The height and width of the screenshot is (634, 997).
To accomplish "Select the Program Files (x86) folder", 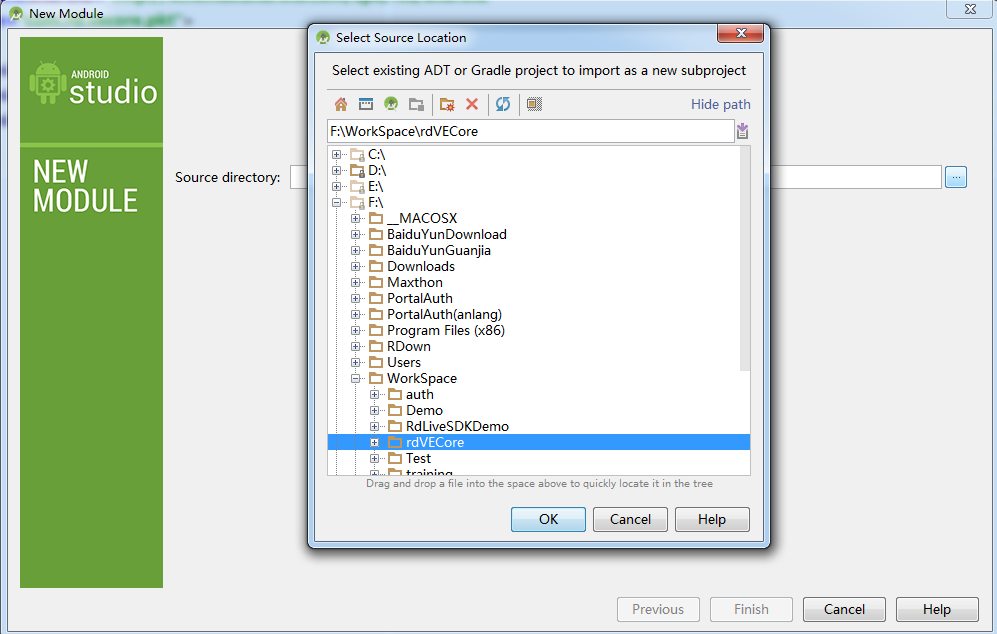I will [x=446, y=331].
